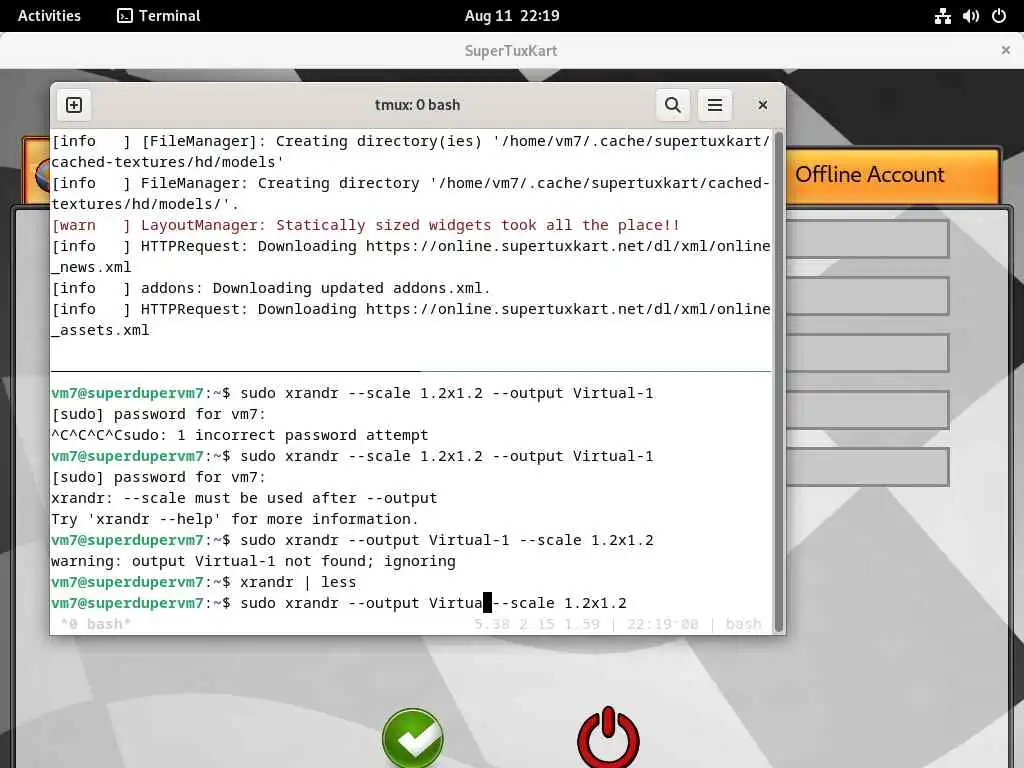
Task: Click the 'tmux: 0 bash' window title
Action: click(x=417, y=105)
